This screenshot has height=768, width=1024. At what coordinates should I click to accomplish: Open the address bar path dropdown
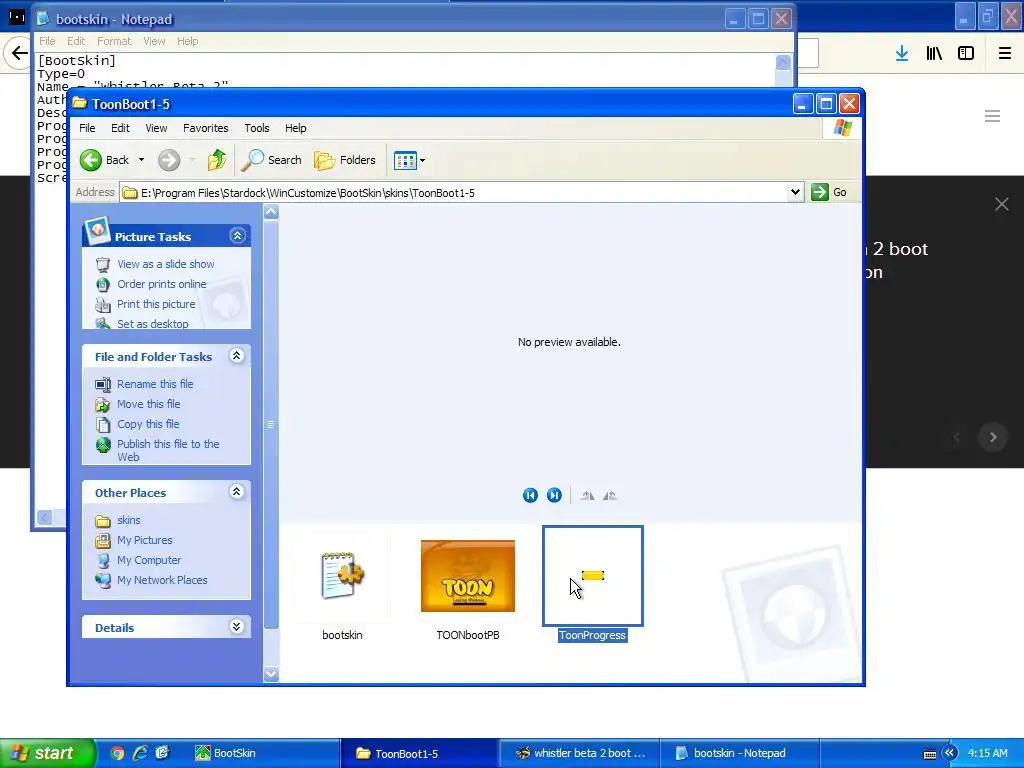point(795,192)
